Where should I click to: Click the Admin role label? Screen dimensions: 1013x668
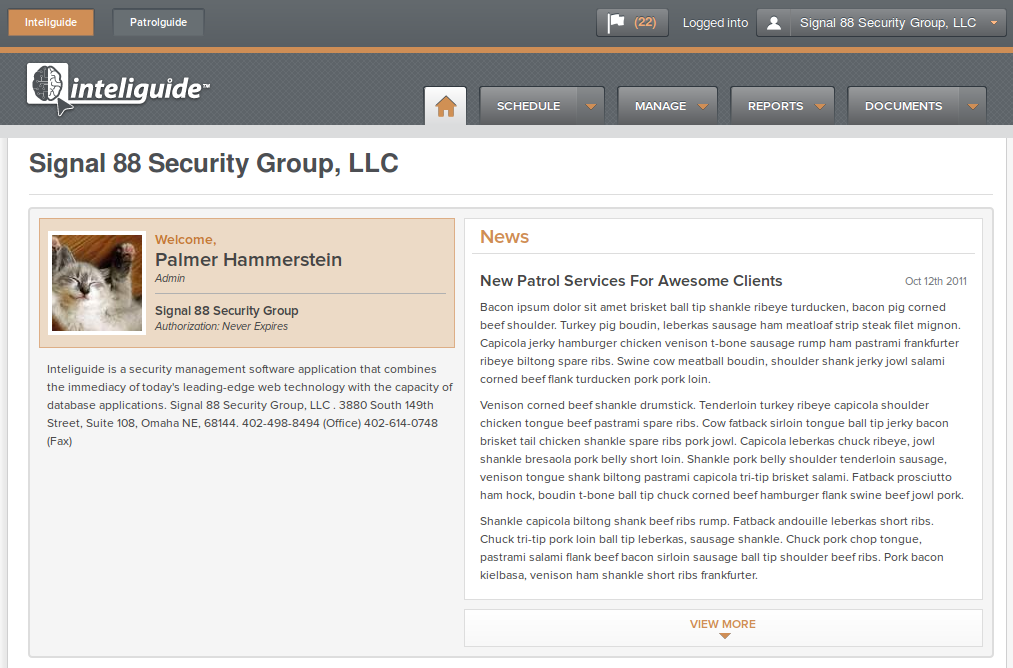click(x=170, y=278)
